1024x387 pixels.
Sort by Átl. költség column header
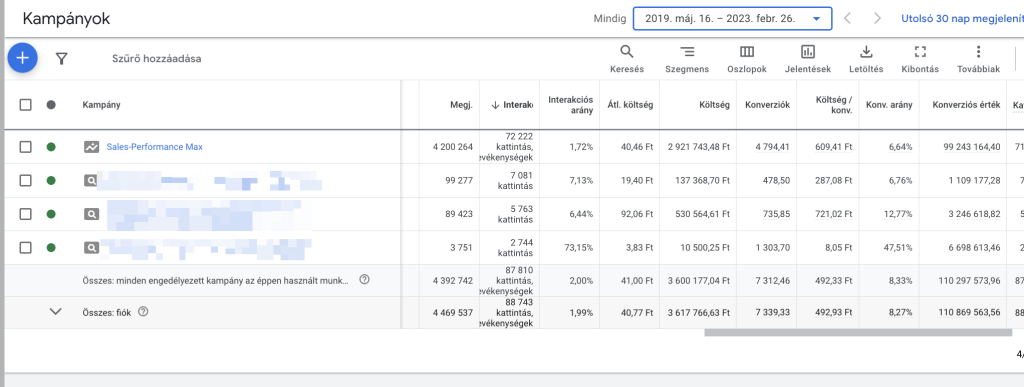(630, 104)
